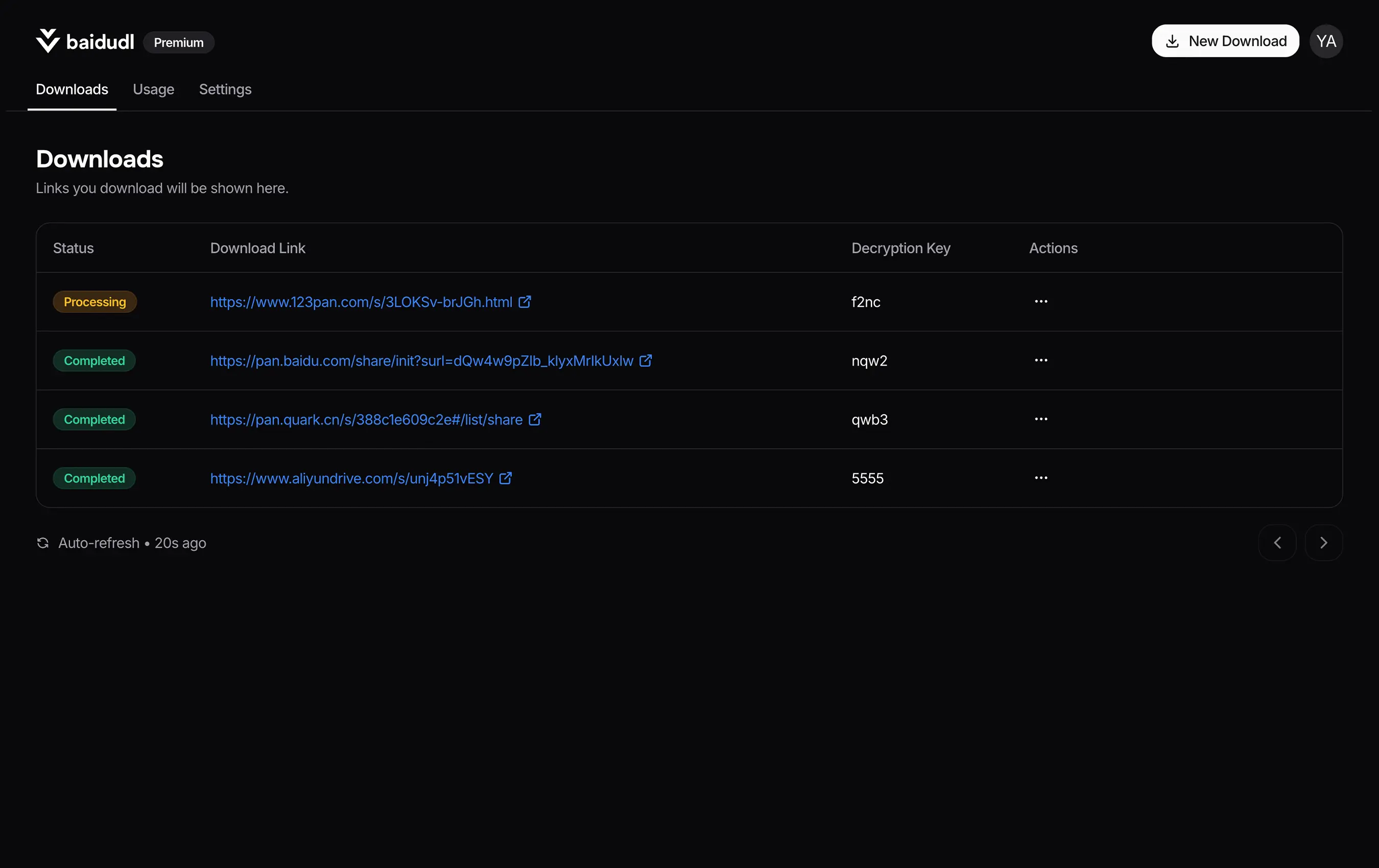Screen dimensions: 1379x868
Task: Open external link icon for baidu link
Action: [646, 360]
